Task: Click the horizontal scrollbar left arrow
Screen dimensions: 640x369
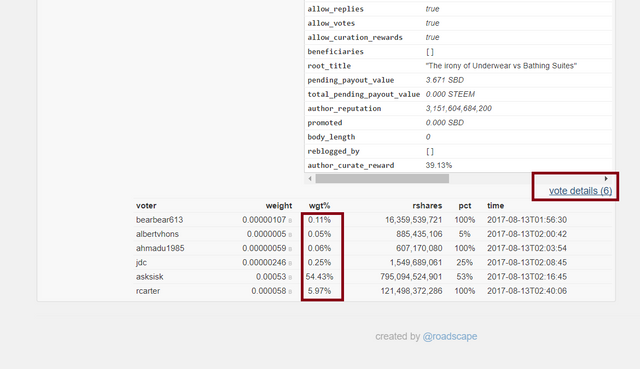Action: [x=310, y=178]
